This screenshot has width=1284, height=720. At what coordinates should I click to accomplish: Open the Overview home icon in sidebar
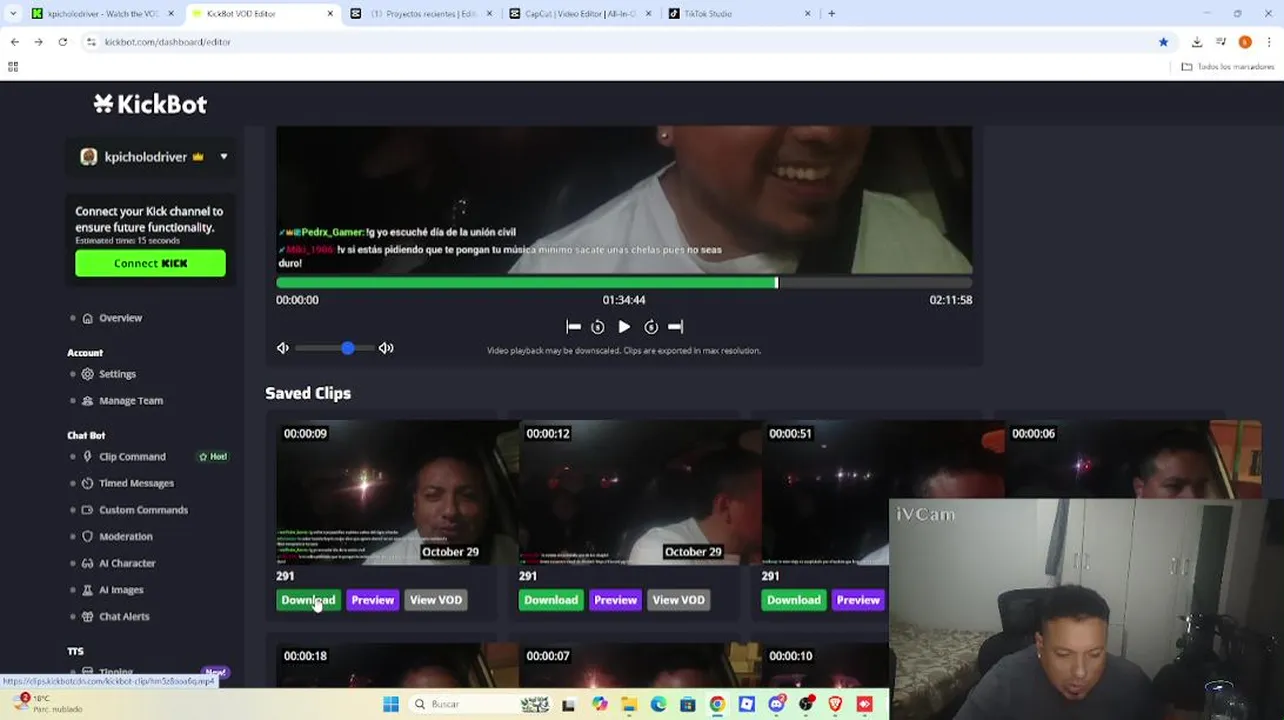(88, 318)
